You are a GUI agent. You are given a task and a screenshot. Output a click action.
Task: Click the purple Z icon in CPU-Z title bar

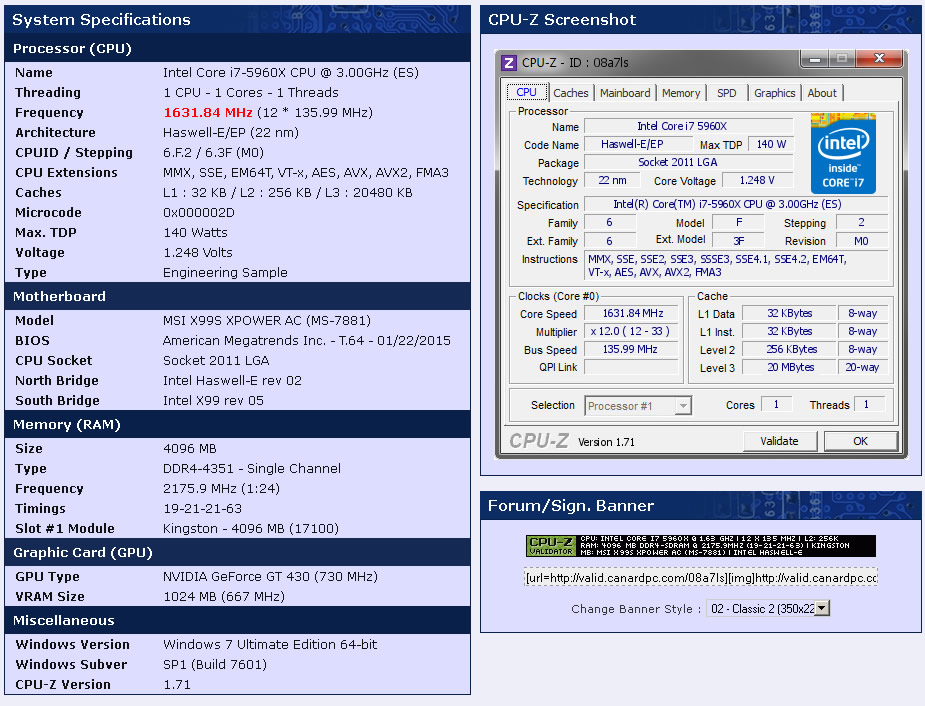coord(509,63)
